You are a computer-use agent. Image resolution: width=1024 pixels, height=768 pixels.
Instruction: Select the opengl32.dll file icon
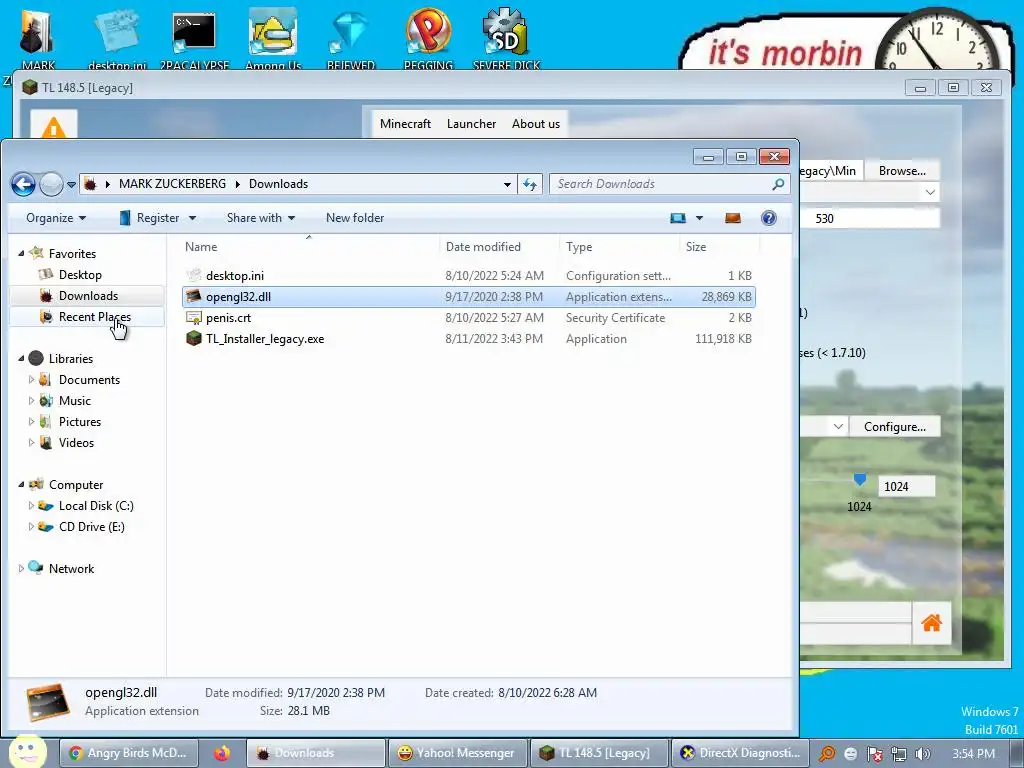click(193, 296)
